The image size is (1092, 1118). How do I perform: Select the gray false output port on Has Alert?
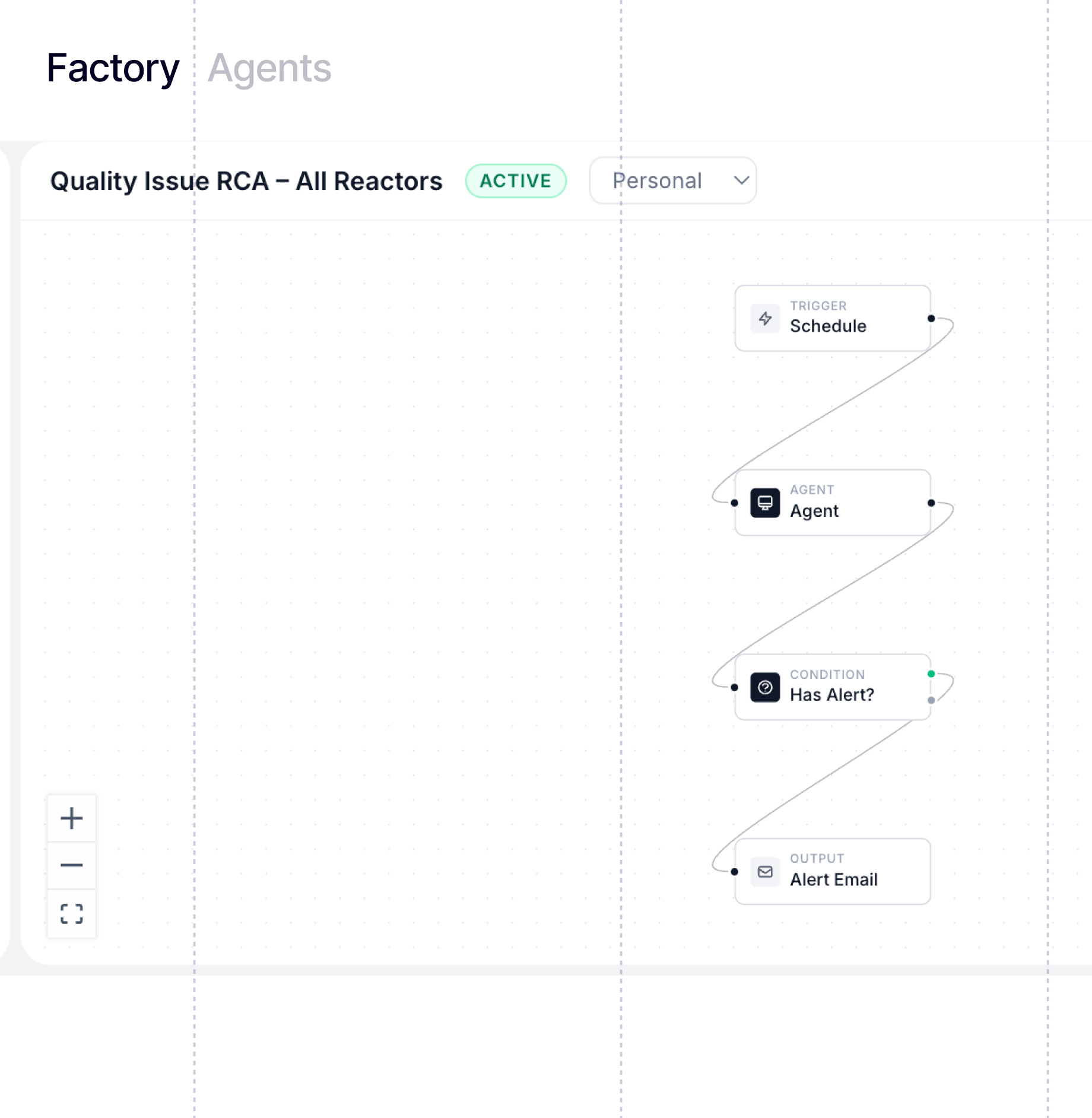tap(931, 700)
